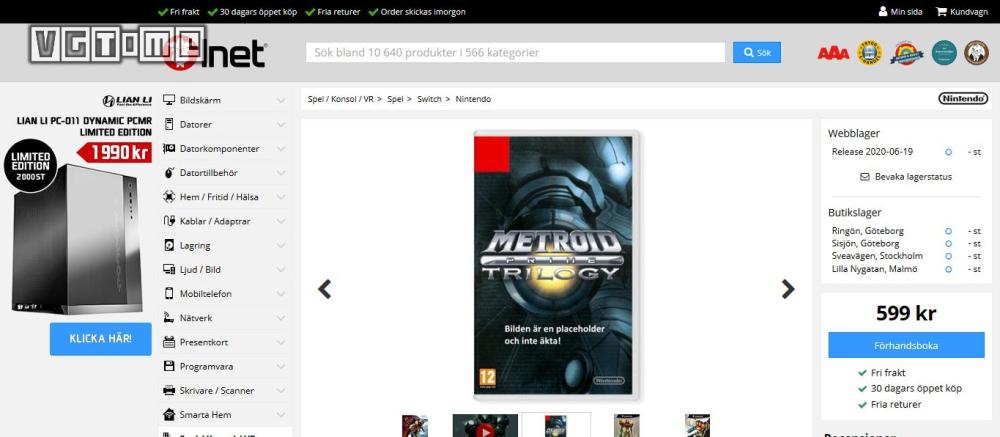Viewport: 1000px width, 437px height.
Task: Click the Mobiltelefon phone icon
Action: pyautogui.click(x=169, y=293)
